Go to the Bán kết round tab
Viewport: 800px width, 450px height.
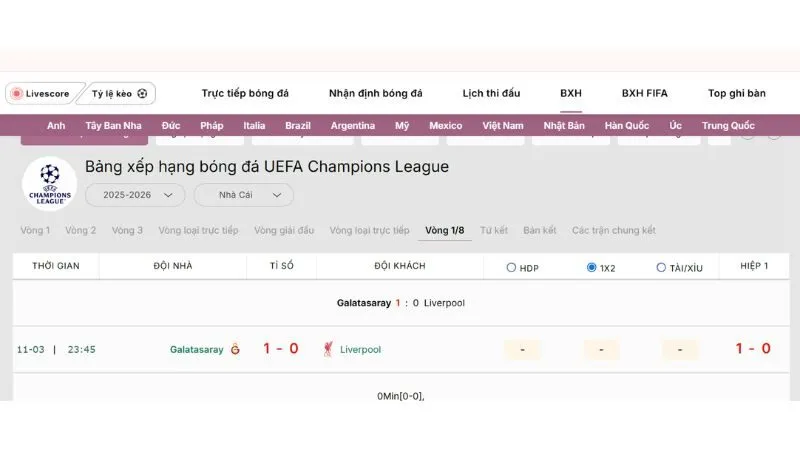click(x=540, y=230)
